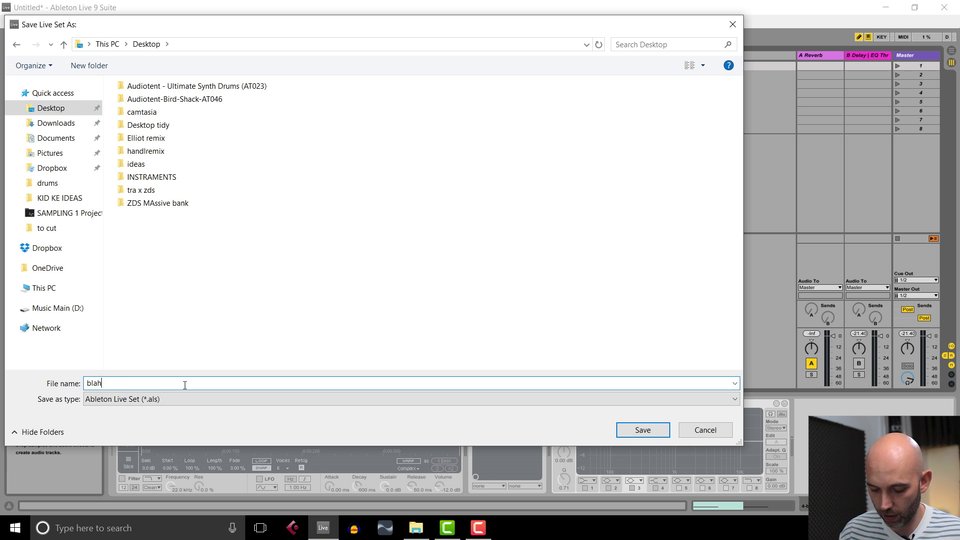Click New folder button
This screenshot has width=960, height=540.
click(x=89, y=66)
